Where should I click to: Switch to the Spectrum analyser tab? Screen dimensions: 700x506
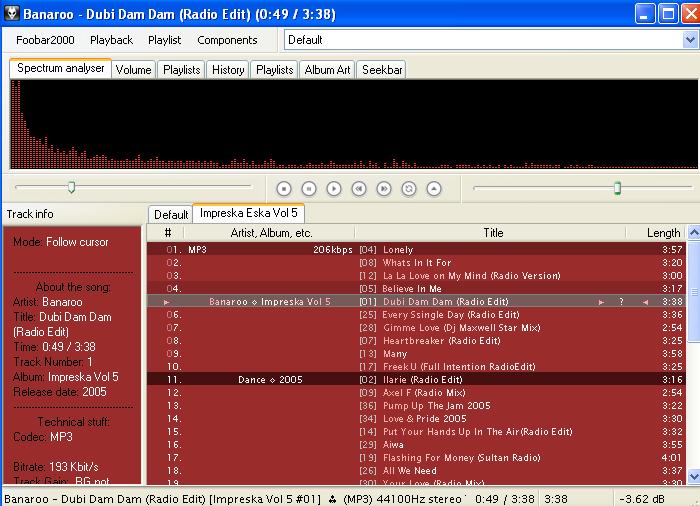pyautogui.click(x=61, y=68)
